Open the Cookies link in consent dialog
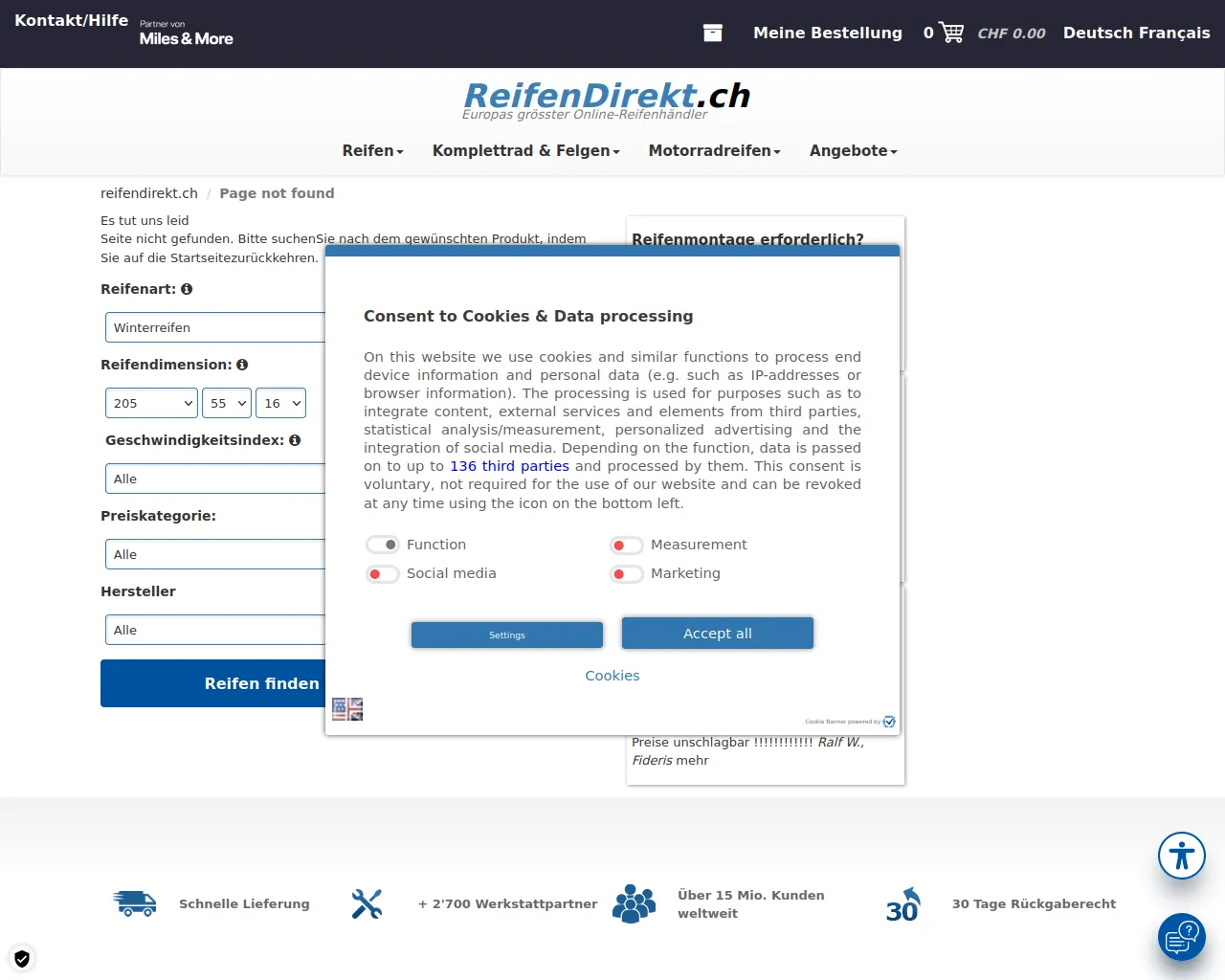 click(612, 676)
